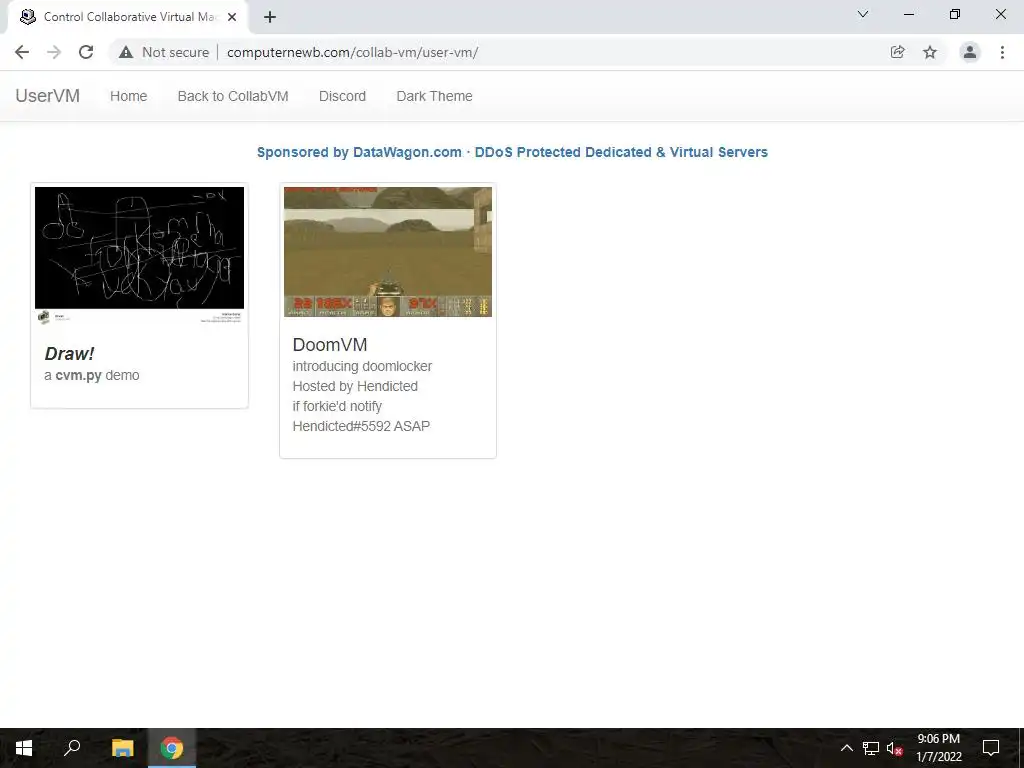Viewport: 1024px width, 768px height.
Task: Show hidden system tray icons
Action: [x=846, y=748]
